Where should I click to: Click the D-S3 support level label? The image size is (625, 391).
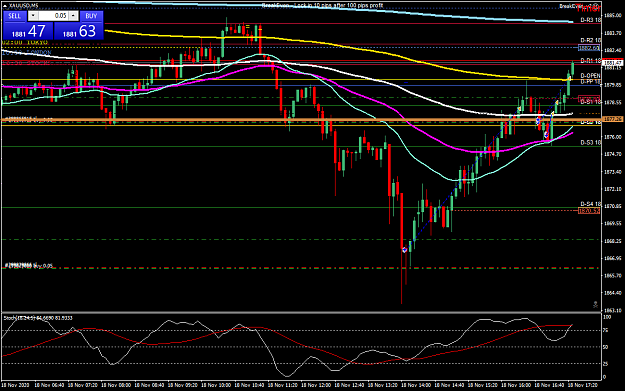(590, 142)
